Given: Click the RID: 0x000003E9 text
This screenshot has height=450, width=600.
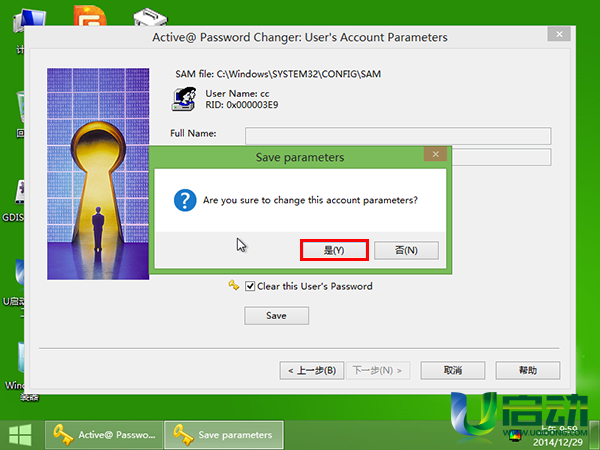Looking at the screenshot, I should coord(242,105).
